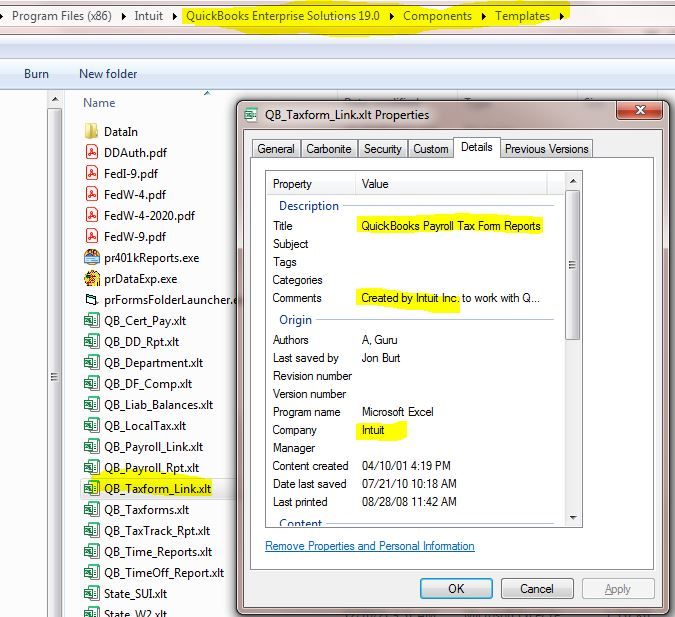Click the Date last saved value
675x617 pixels.
point(409,484)
